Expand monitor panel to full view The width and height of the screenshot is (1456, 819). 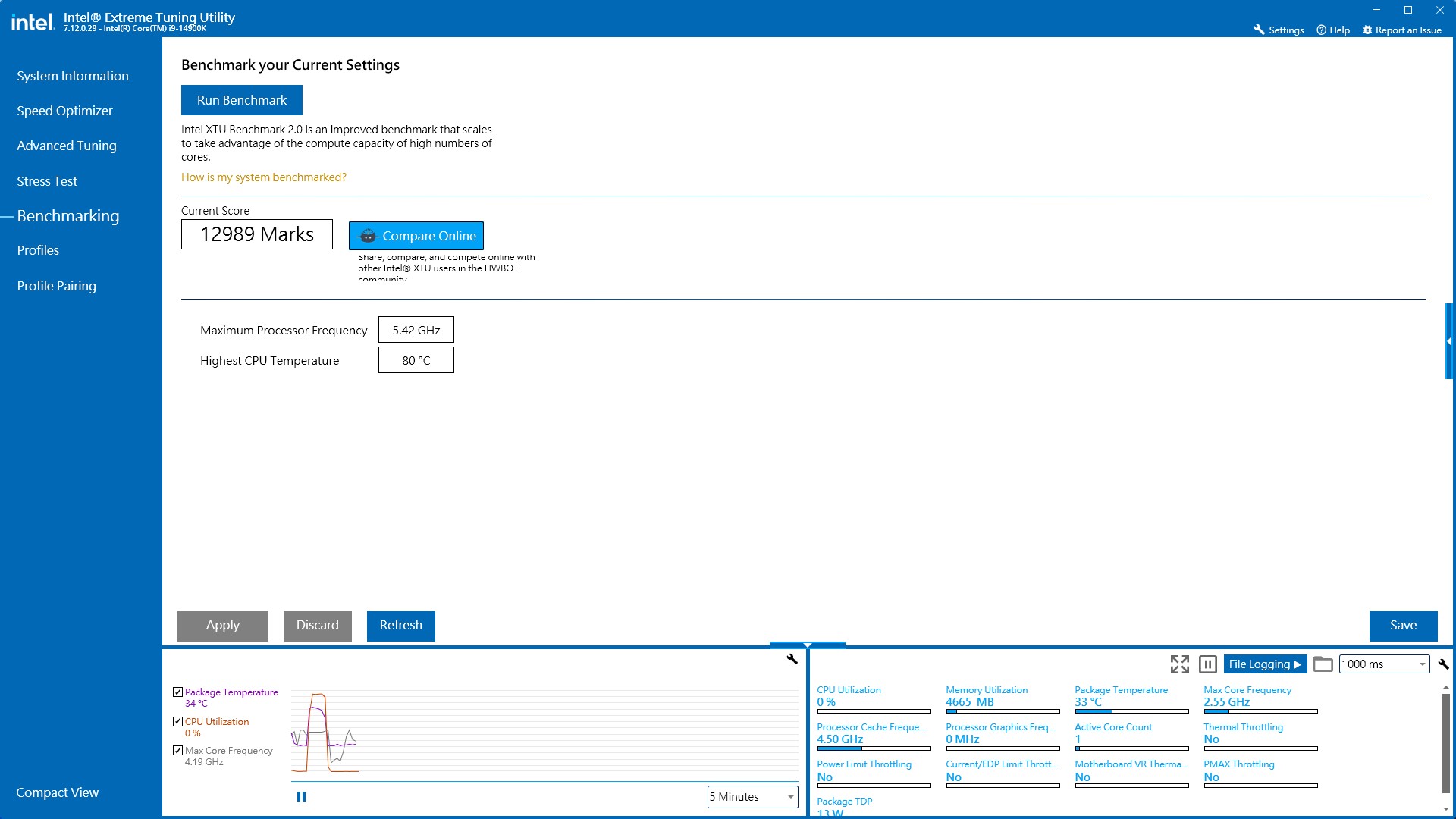tap(1179, 664)
